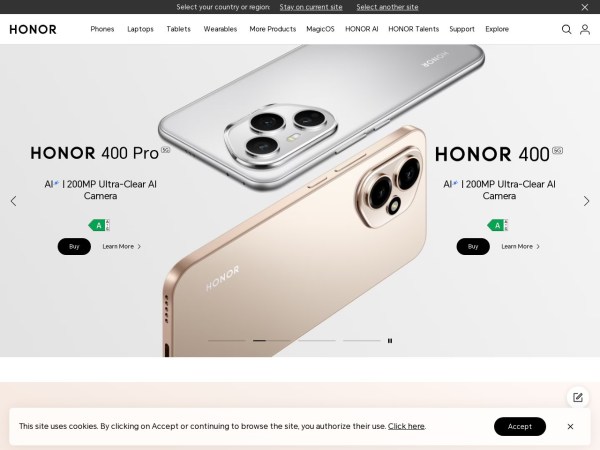Click the HONOR logo
This screenshot has height=450, width=600.
(x=33, y=29)
